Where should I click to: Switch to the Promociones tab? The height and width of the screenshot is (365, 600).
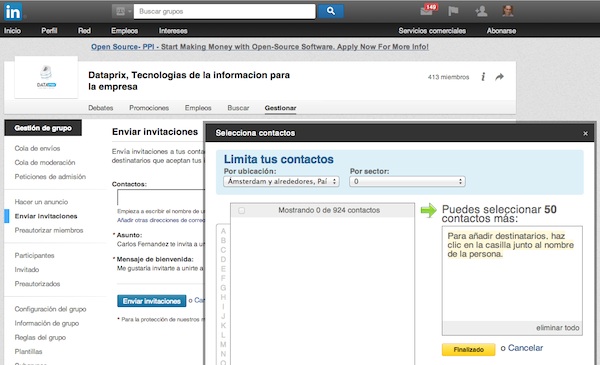(x=149, y=108)
